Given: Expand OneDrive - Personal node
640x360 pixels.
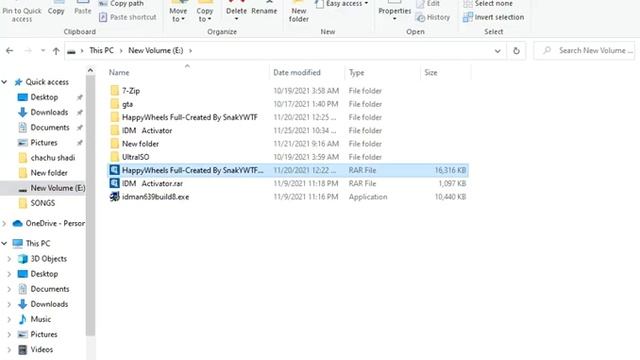Looking at the screenshot, I should point(4,223).
